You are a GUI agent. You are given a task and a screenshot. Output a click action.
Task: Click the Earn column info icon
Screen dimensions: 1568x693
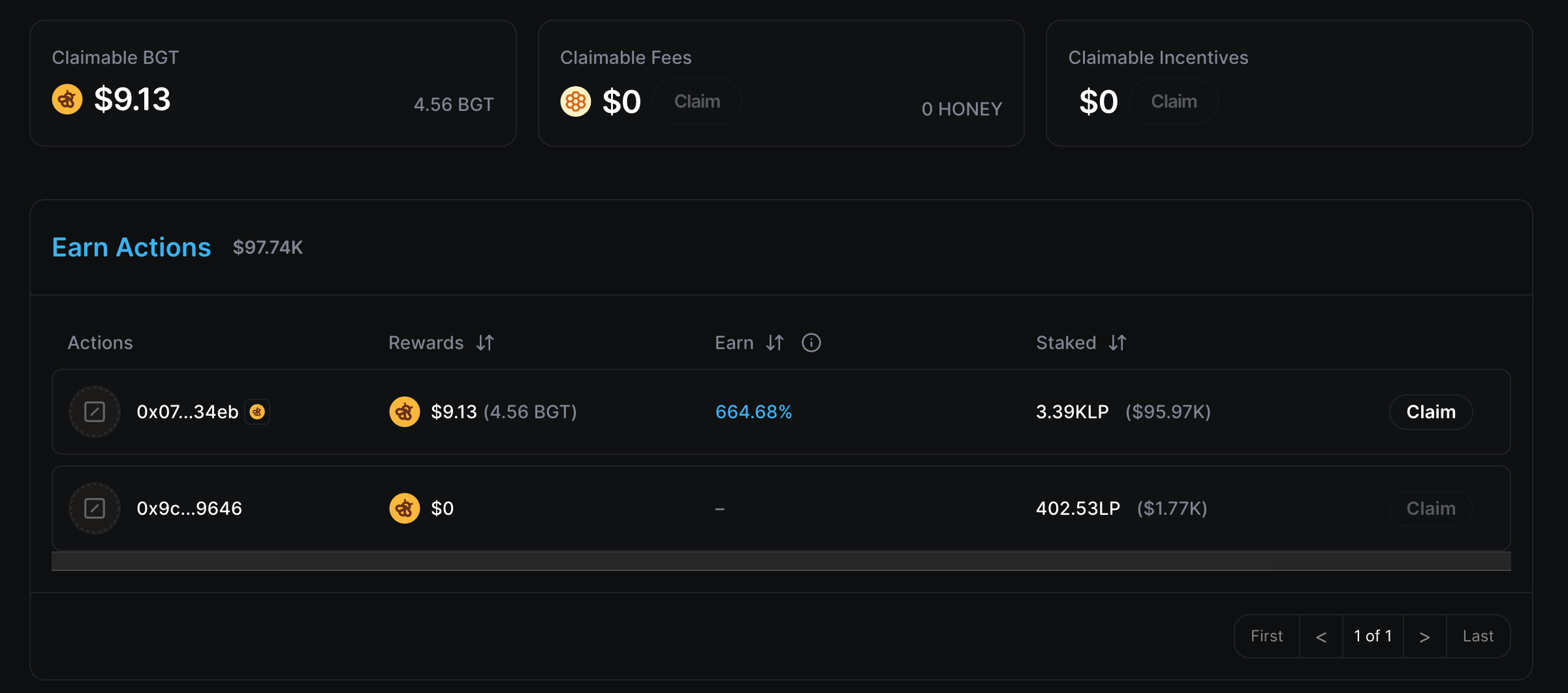point(811,343)
